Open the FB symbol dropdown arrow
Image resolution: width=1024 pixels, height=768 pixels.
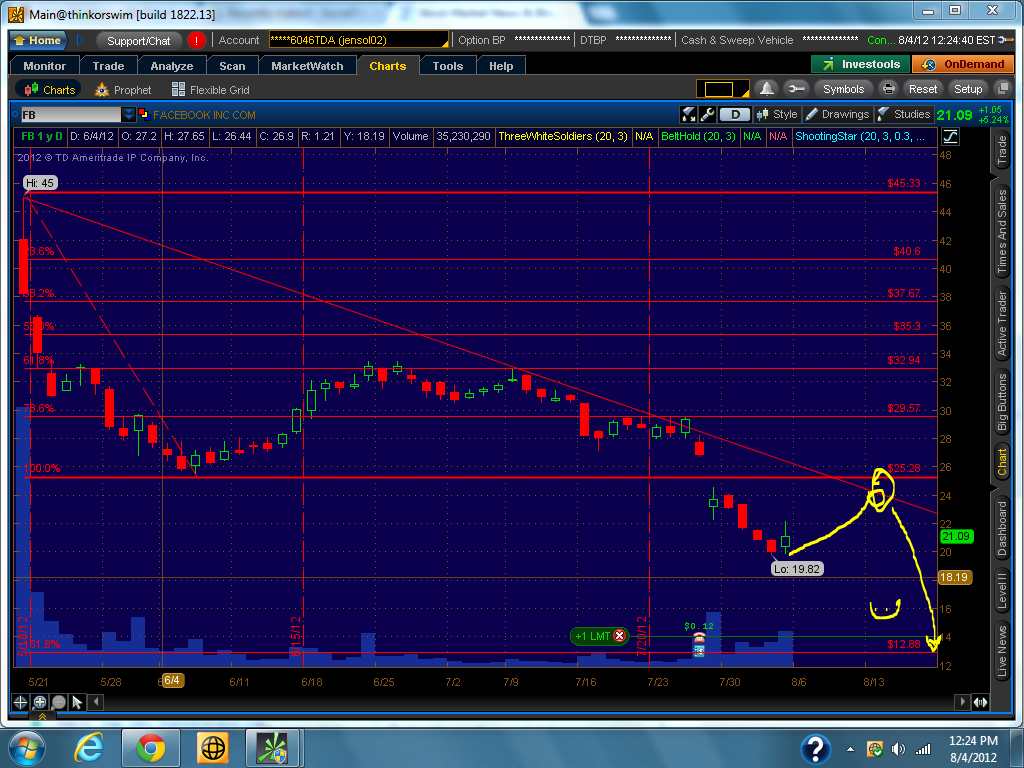(x=129, y=114)
